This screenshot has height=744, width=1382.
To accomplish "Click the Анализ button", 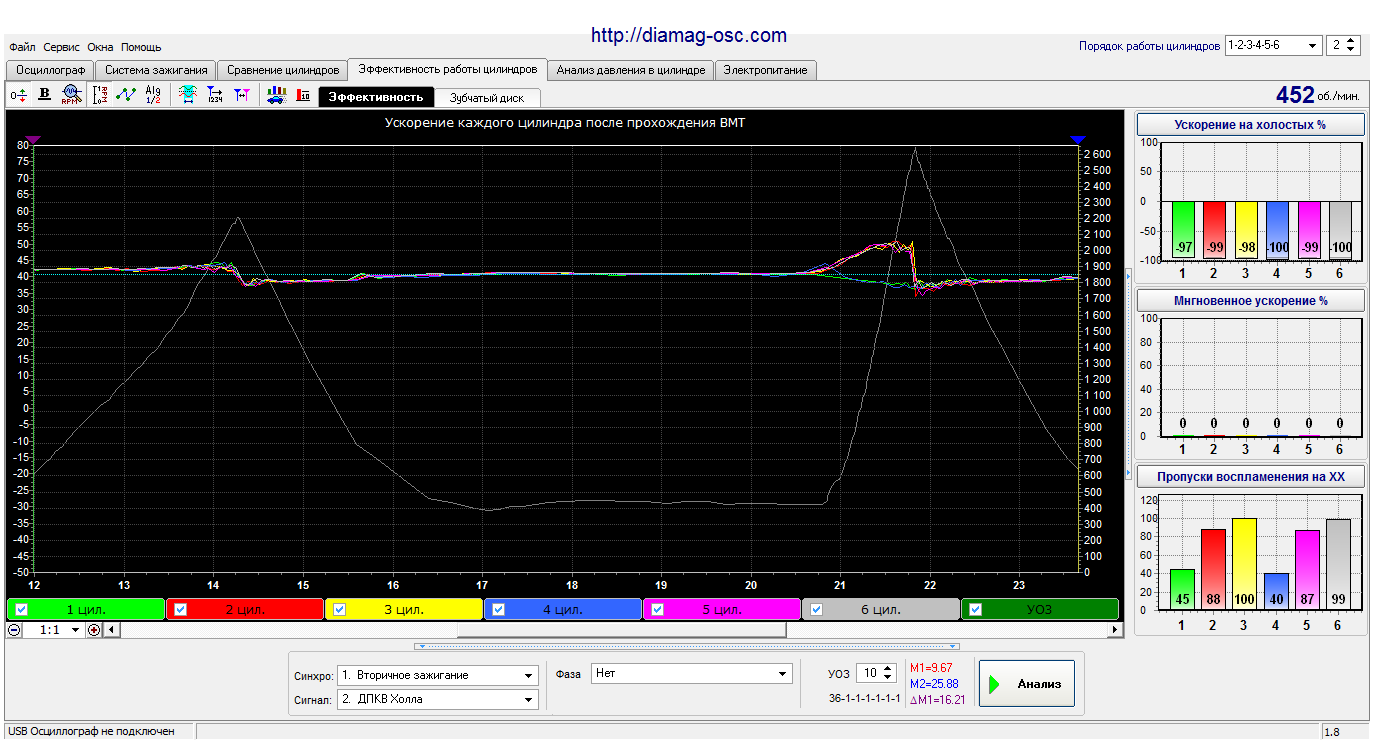I will 1027,684.
